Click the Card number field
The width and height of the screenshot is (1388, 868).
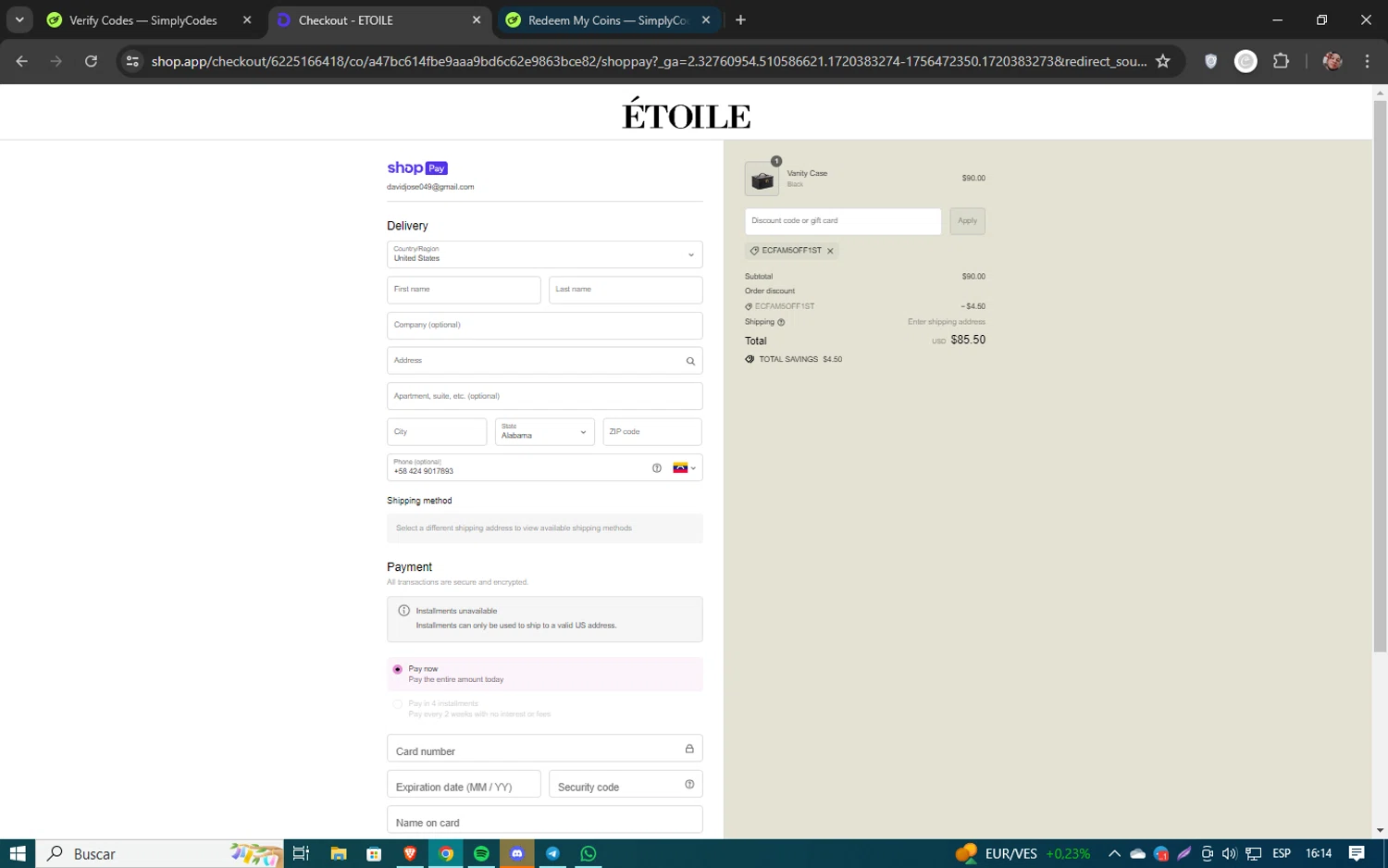545,749
